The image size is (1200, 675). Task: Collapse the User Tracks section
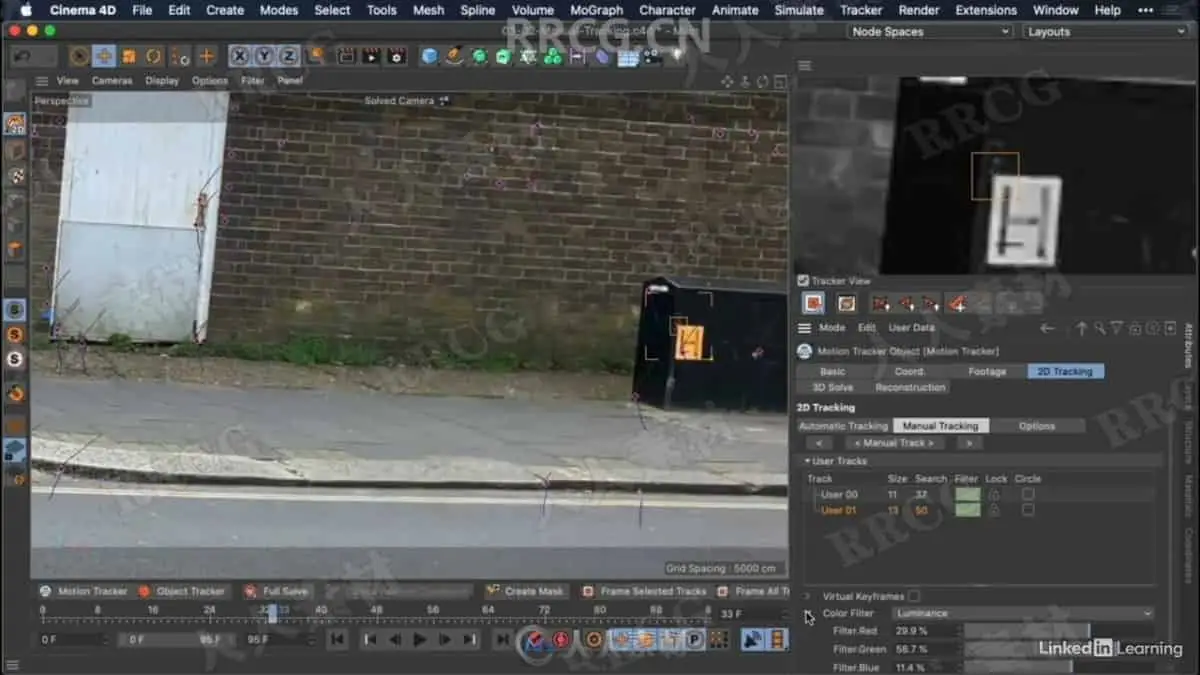click(x=808, y=461)
